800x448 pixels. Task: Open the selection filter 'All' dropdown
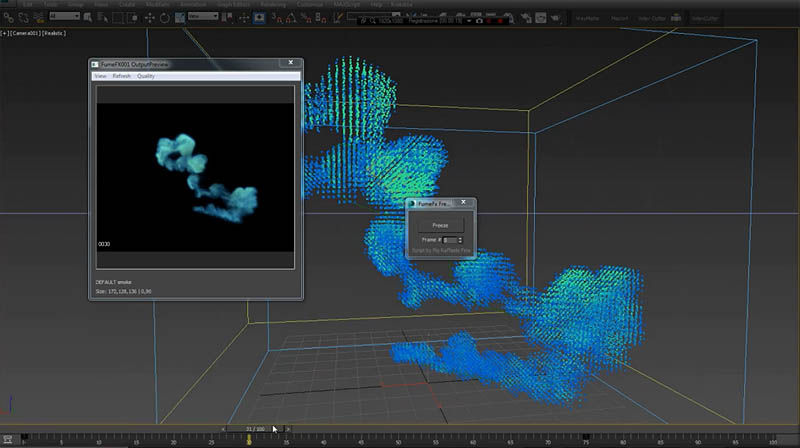(65, 16)
